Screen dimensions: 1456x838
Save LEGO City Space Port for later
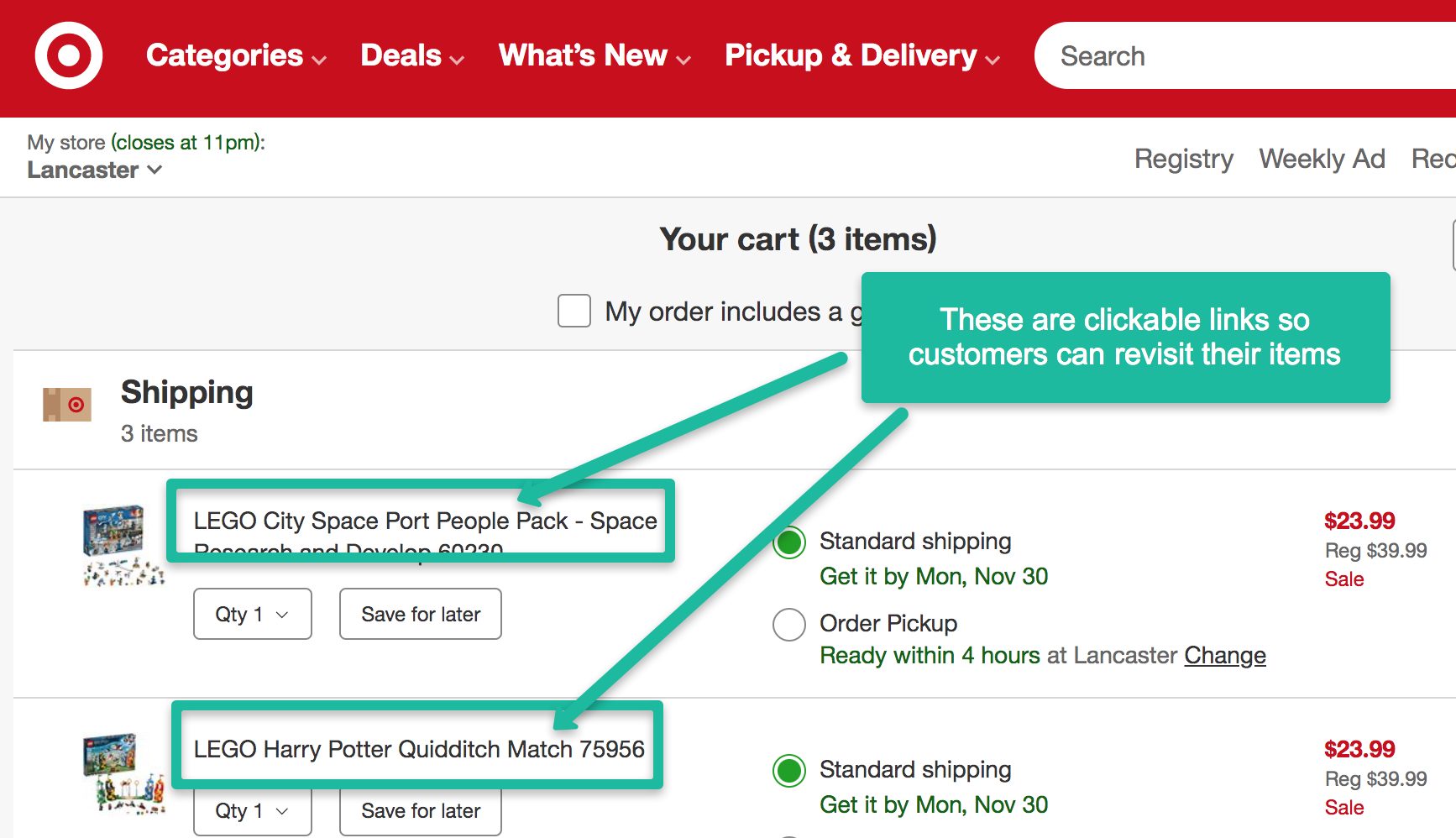(421, 614)
